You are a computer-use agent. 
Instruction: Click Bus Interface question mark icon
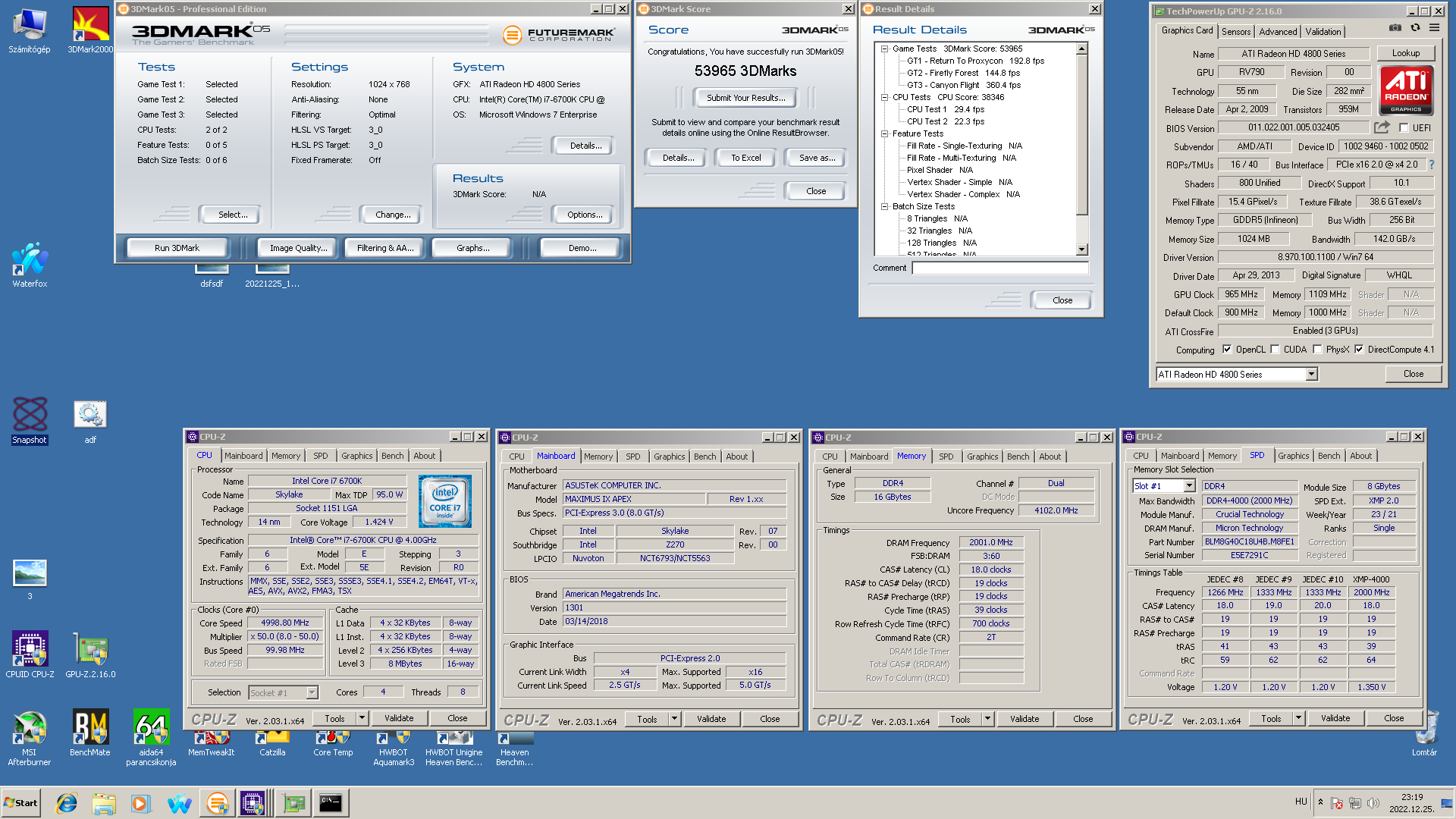(1432, 165)
